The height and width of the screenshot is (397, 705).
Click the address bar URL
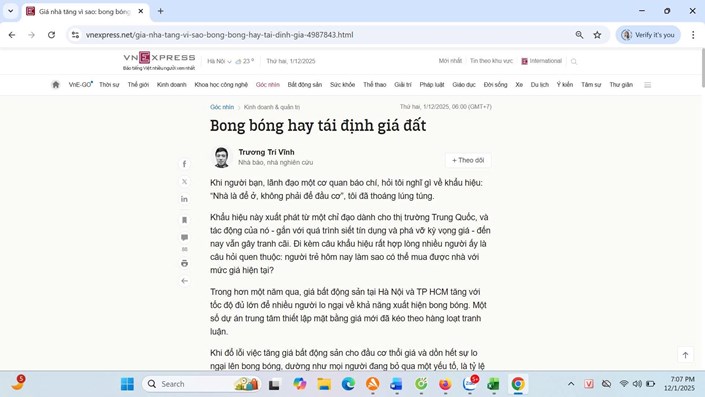click(x=219, y=35)
